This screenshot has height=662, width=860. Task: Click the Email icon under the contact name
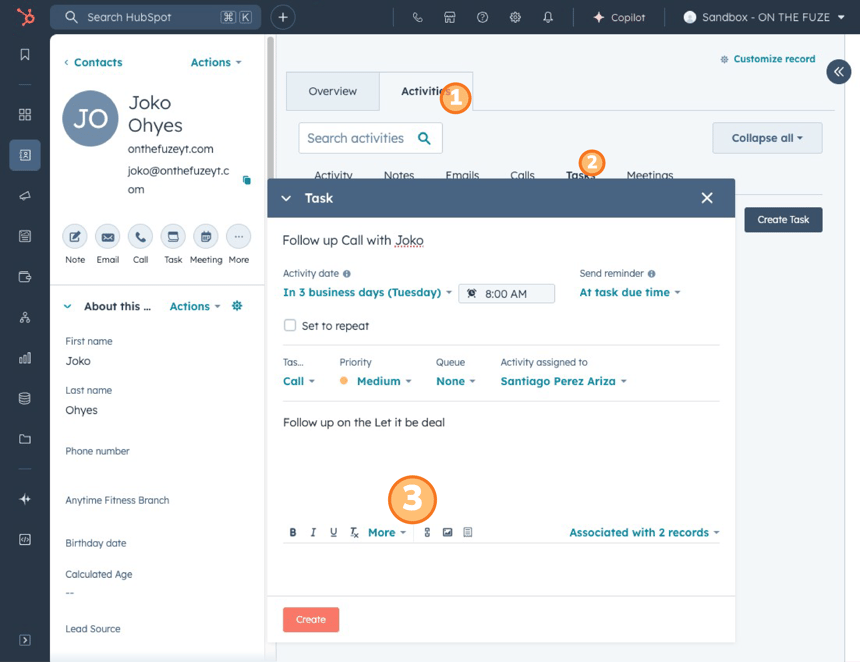[108, 237]
